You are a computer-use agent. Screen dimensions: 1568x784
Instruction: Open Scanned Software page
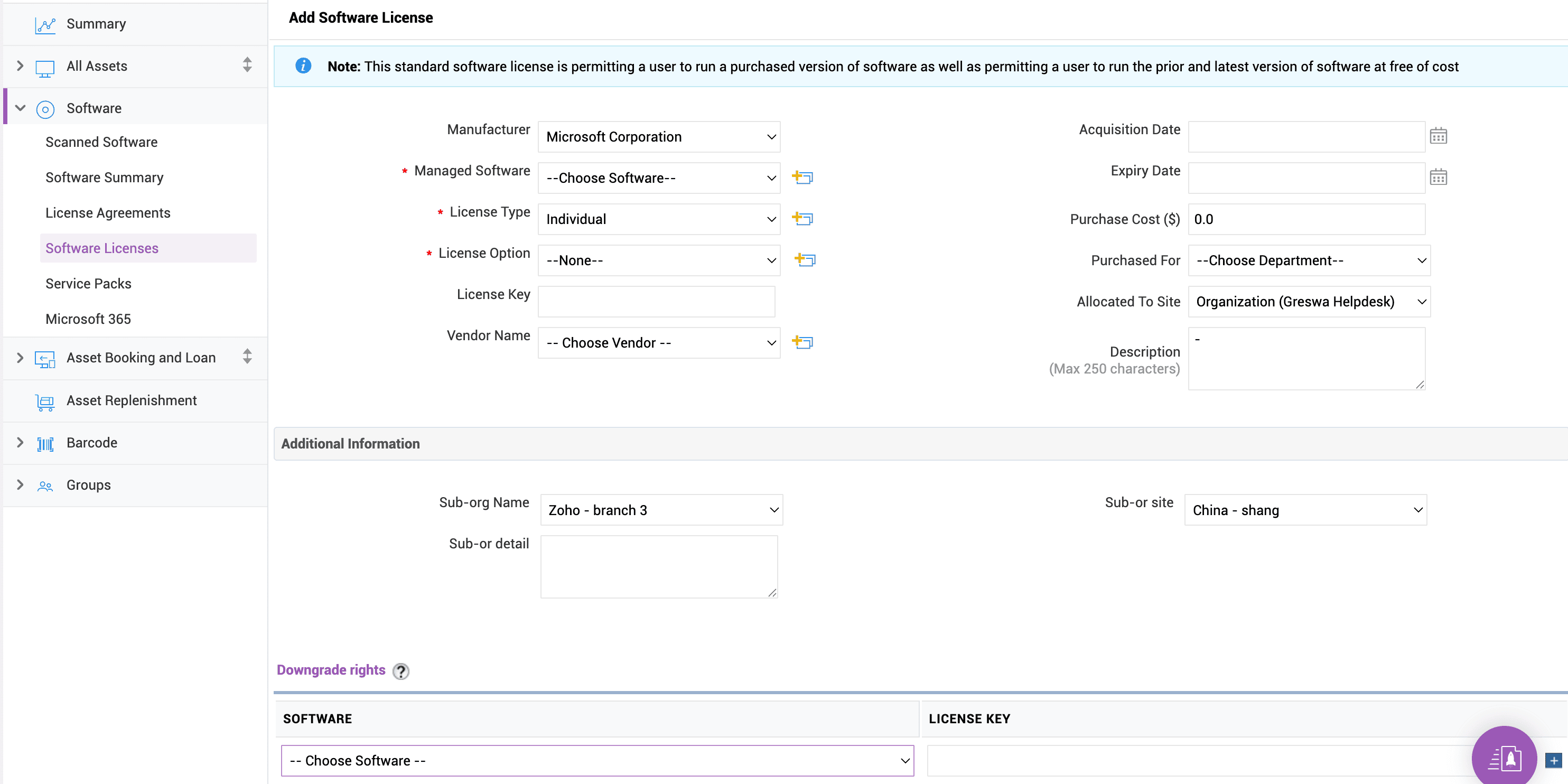(x=101, y=142)
